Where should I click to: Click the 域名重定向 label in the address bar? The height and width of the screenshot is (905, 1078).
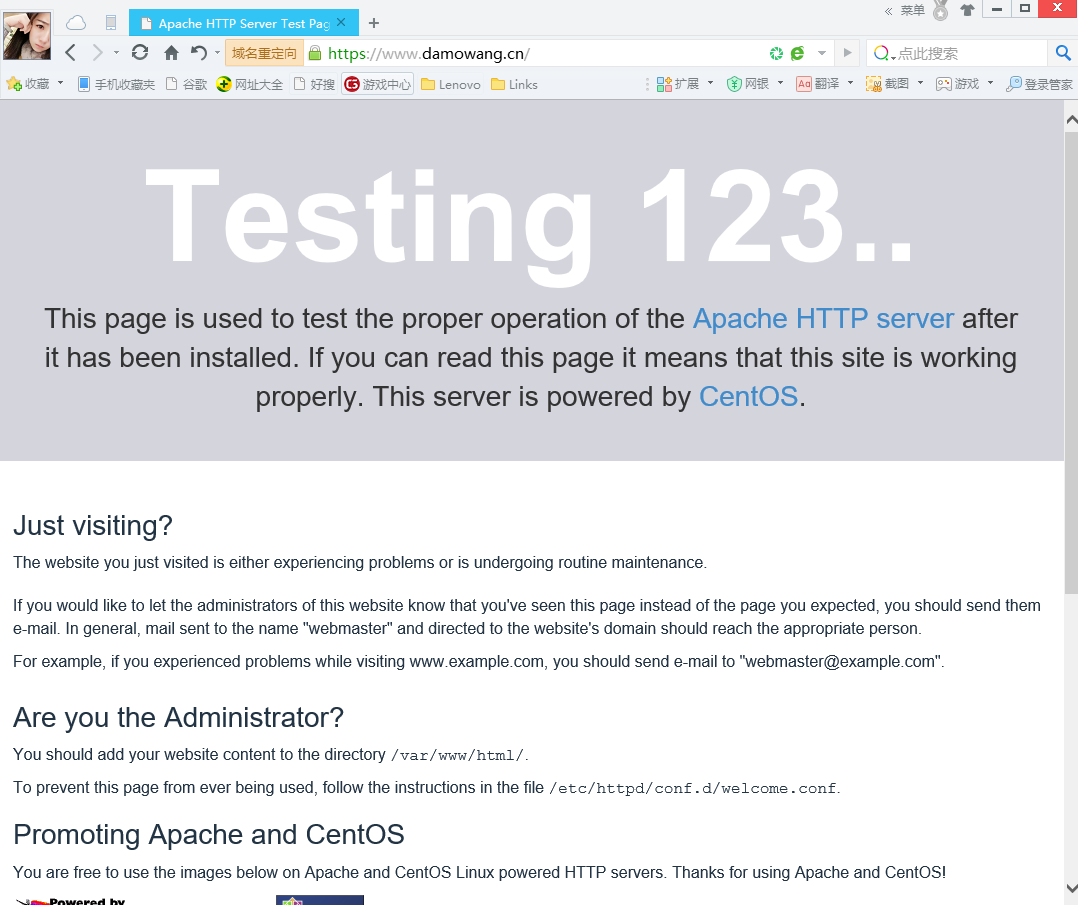click(265, 54)
